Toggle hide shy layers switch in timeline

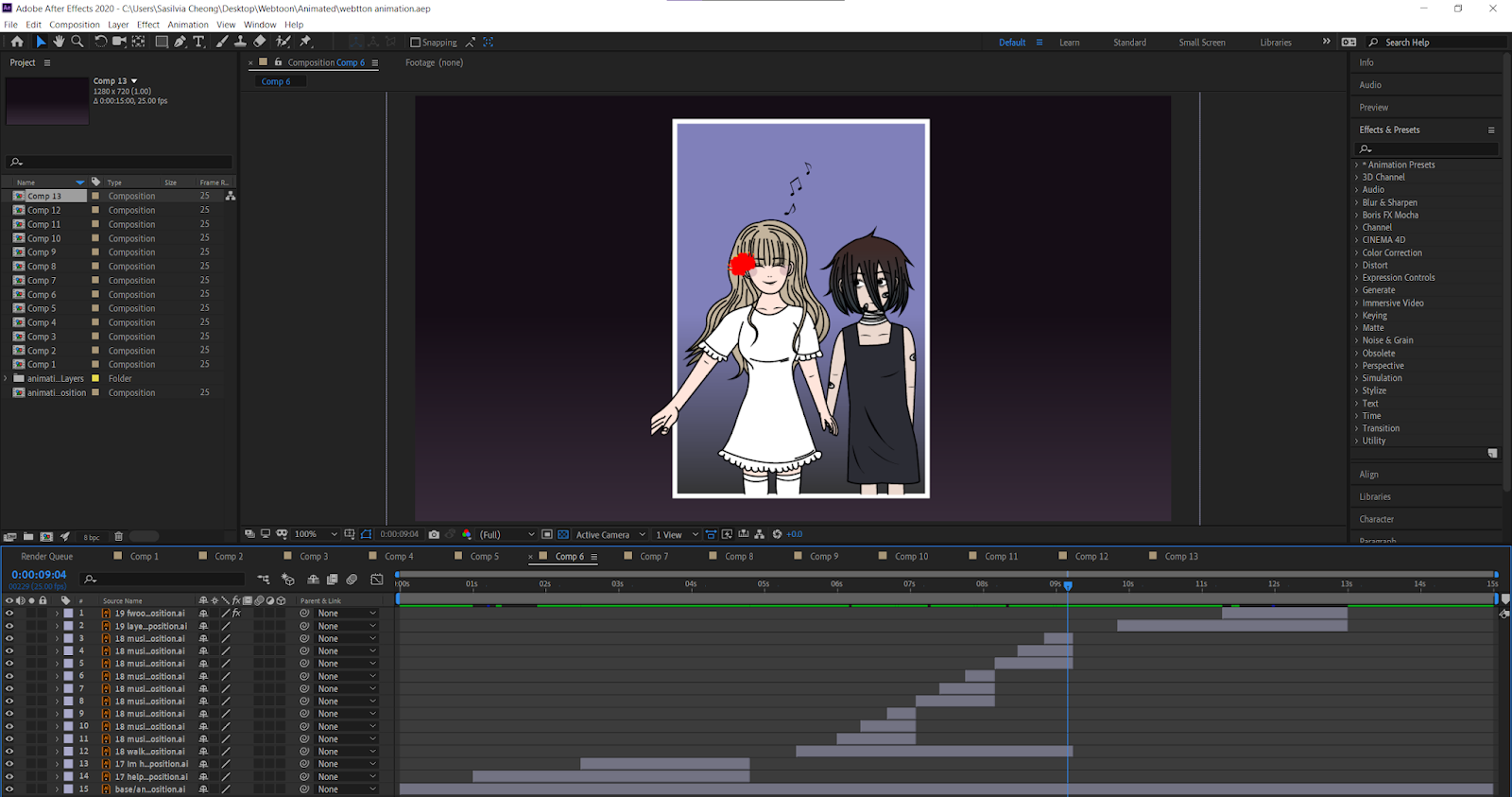pos(313,580)
